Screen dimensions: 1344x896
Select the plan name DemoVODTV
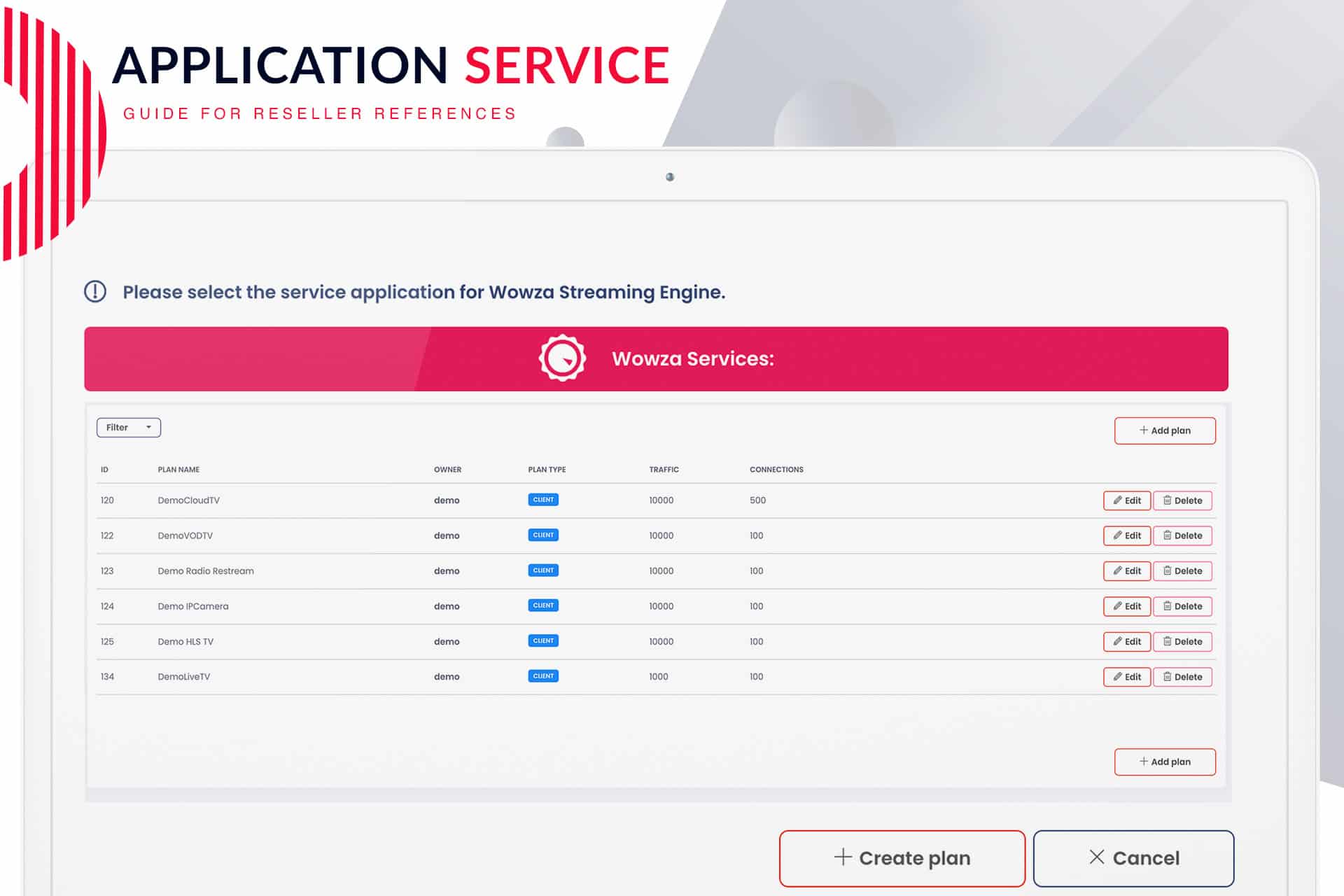[x=185, y=535]
